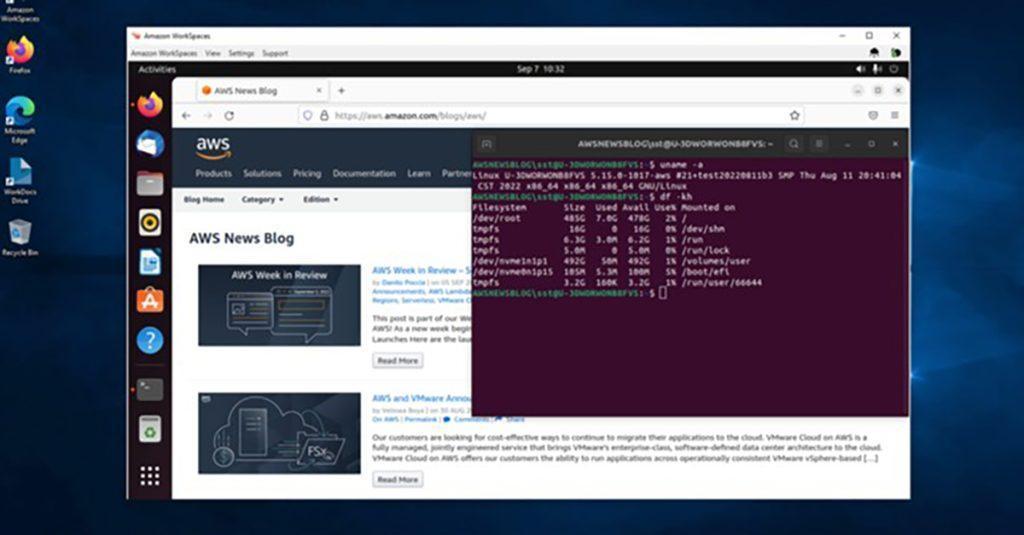Open Ubuntu Software store icon

coord(150,300)
